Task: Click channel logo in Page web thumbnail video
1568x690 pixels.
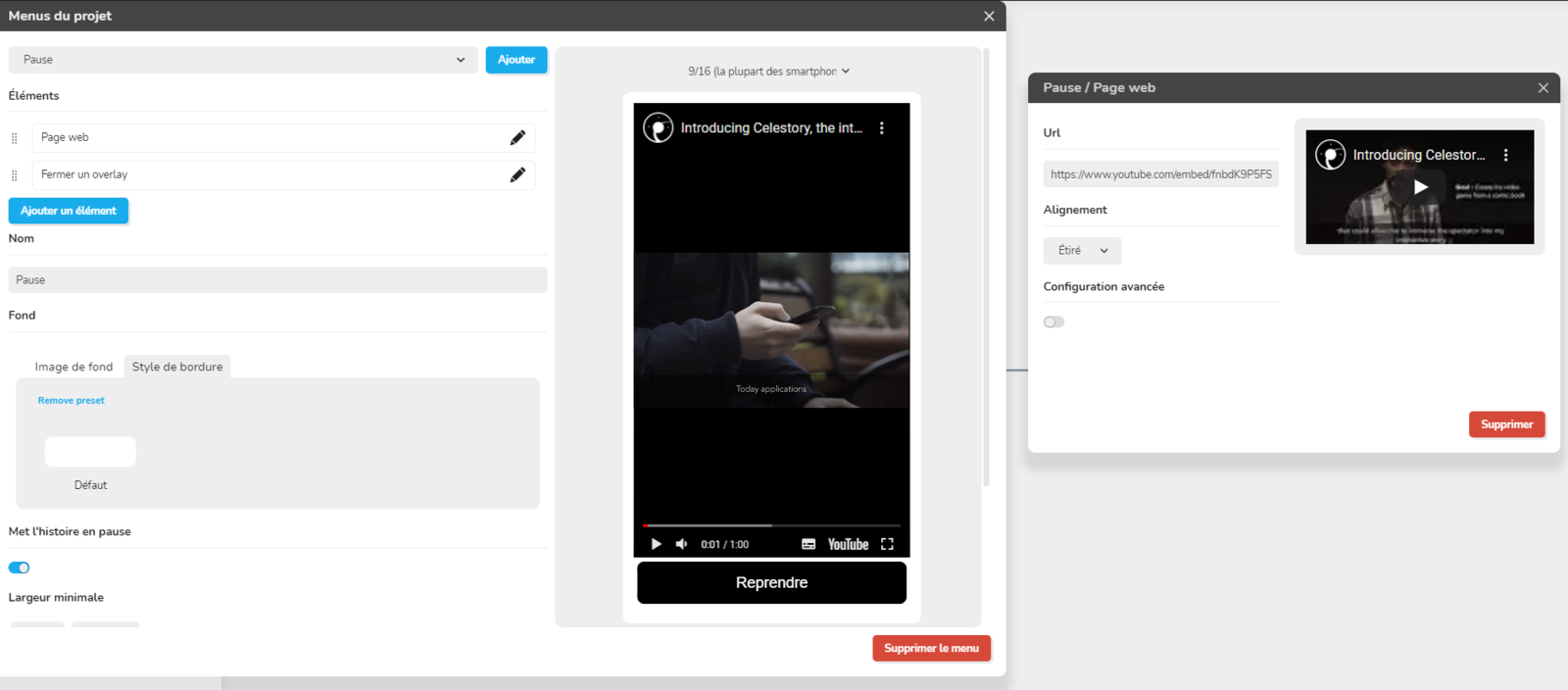Action: click(x=1331, y=155)
